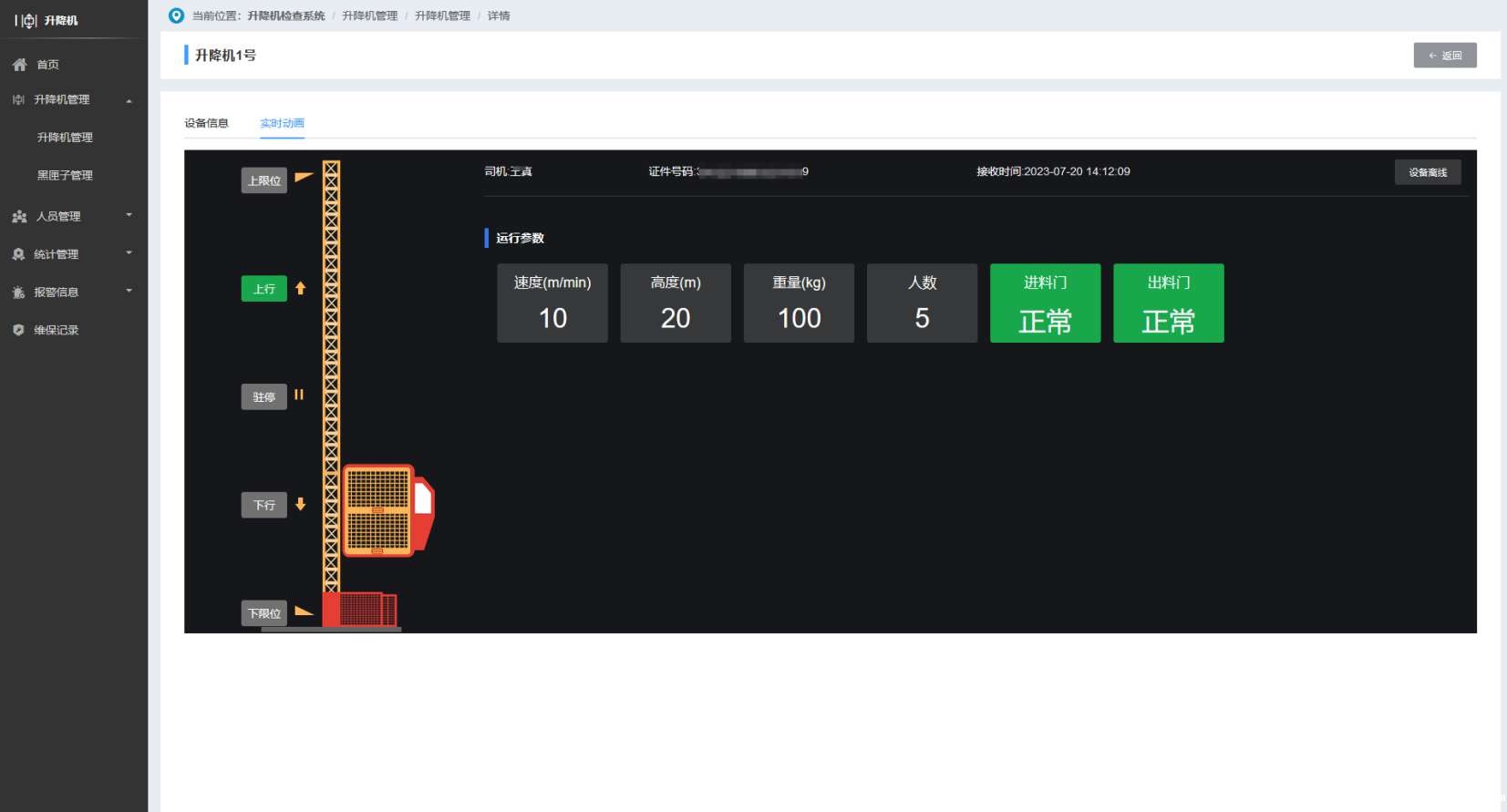Screen dimensions: 1507x812
Task: Select the 实时动画 tab
Action: pos(282,123)
